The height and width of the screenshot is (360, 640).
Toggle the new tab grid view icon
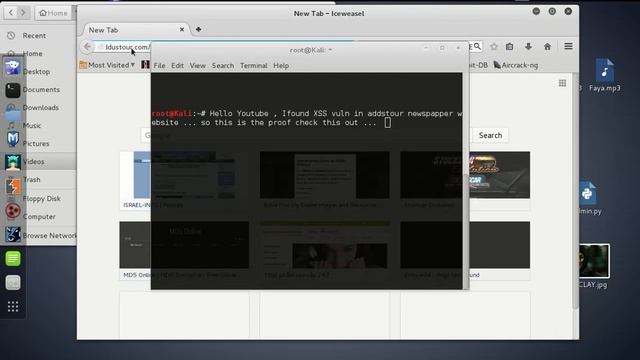click(x=562, y=83)
